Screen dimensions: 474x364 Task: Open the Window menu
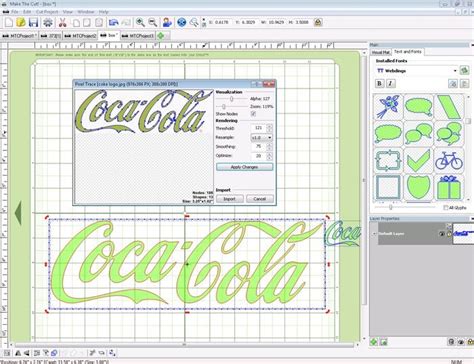click(x=86, y=12)
